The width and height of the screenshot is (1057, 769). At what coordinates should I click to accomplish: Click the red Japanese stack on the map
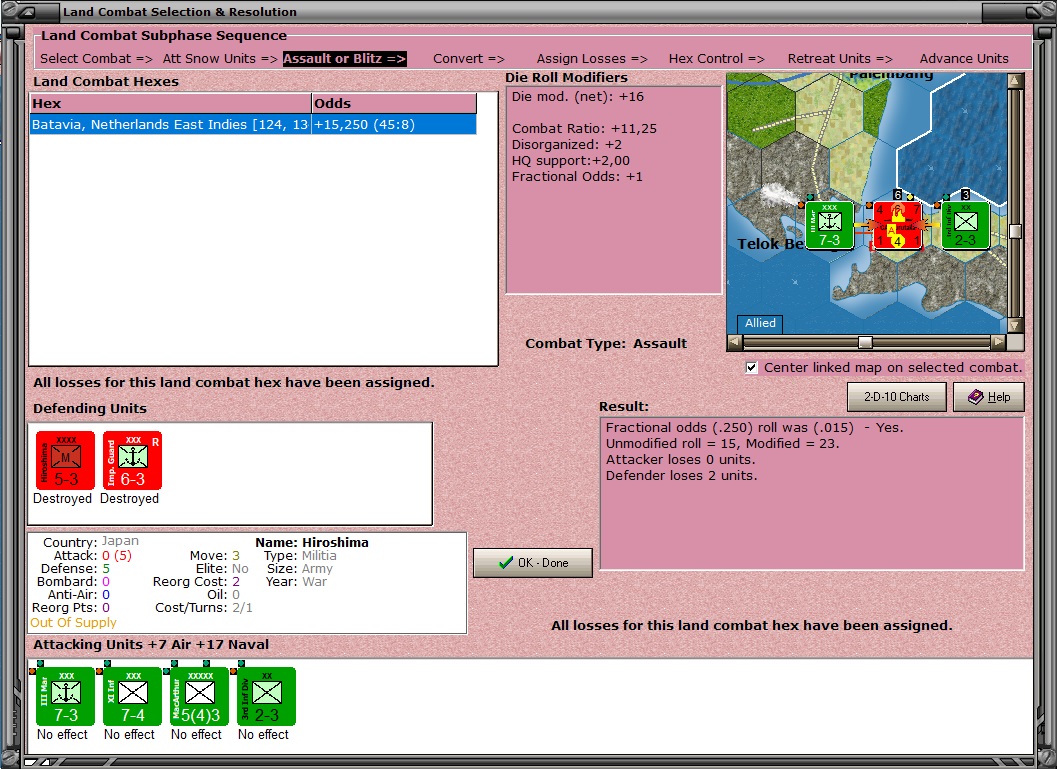click(897, 226)
